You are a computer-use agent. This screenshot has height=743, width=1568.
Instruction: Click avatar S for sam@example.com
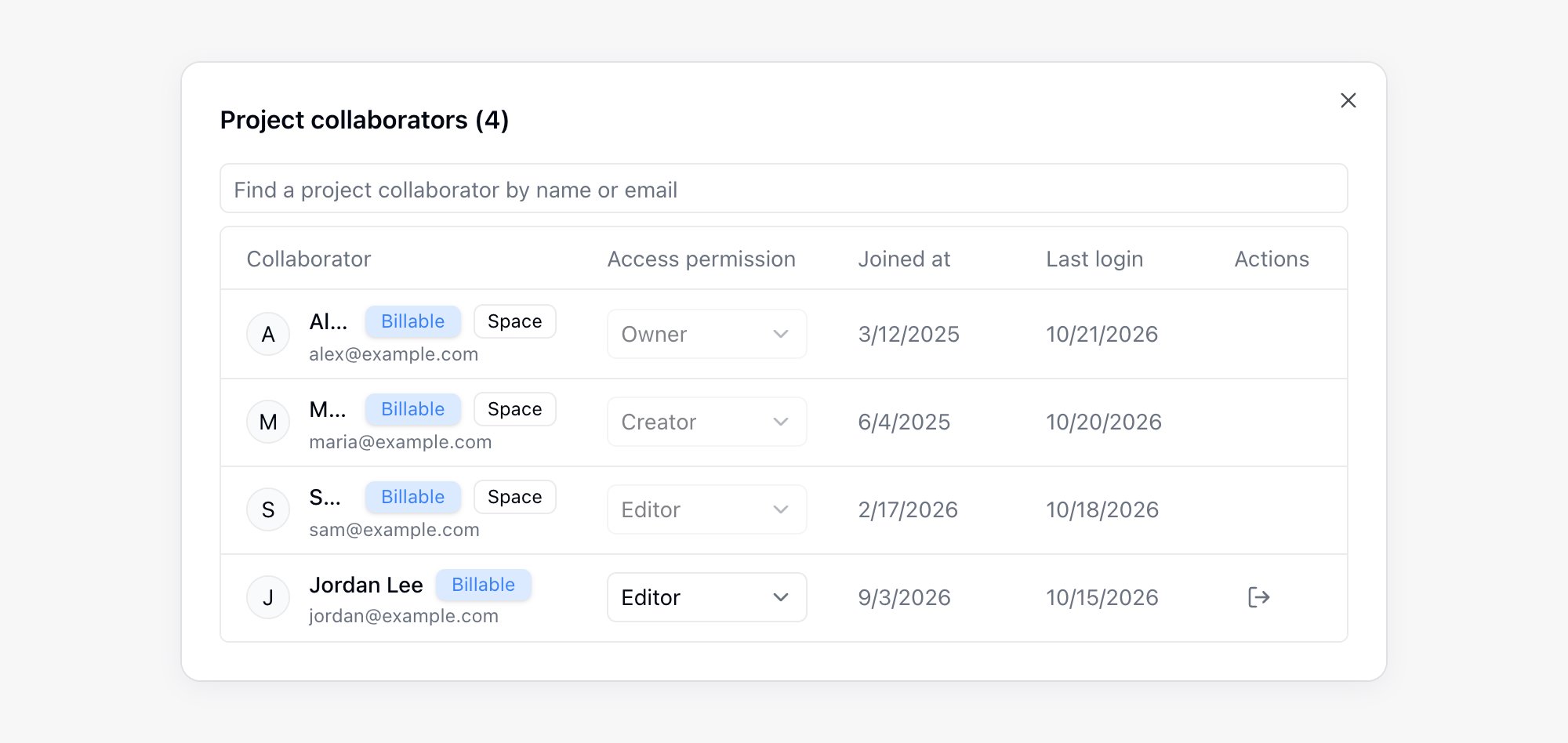point(268,509)
